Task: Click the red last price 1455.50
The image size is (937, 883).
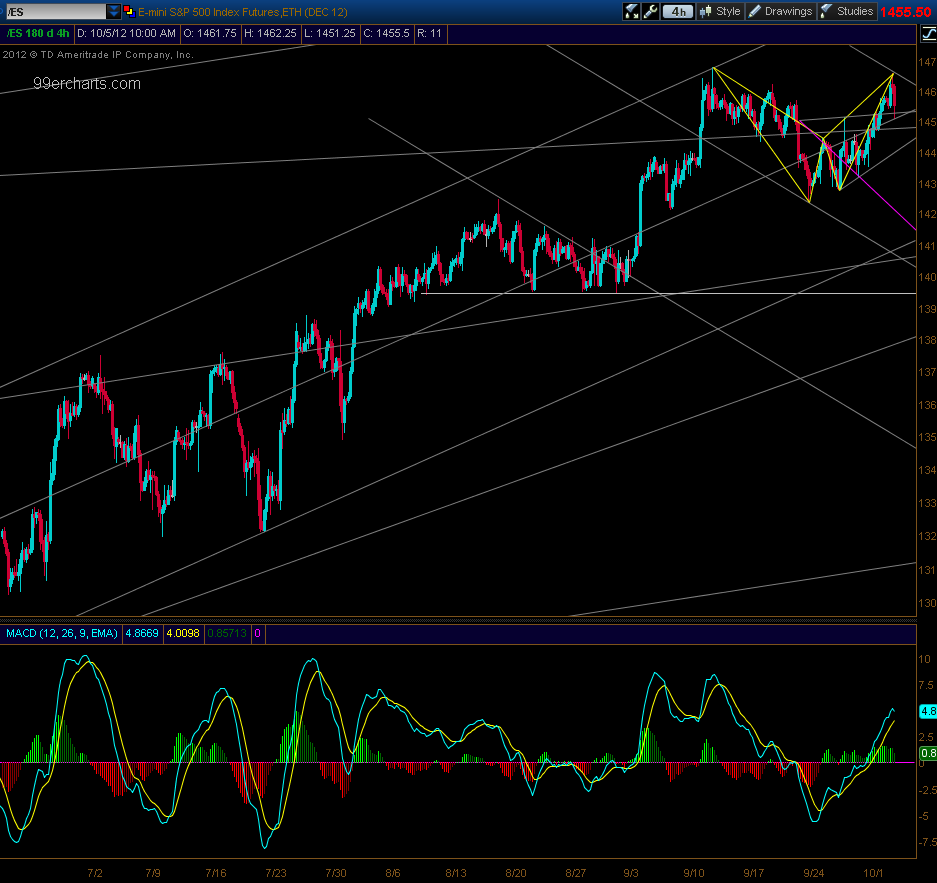Action: tap(905, 12)
